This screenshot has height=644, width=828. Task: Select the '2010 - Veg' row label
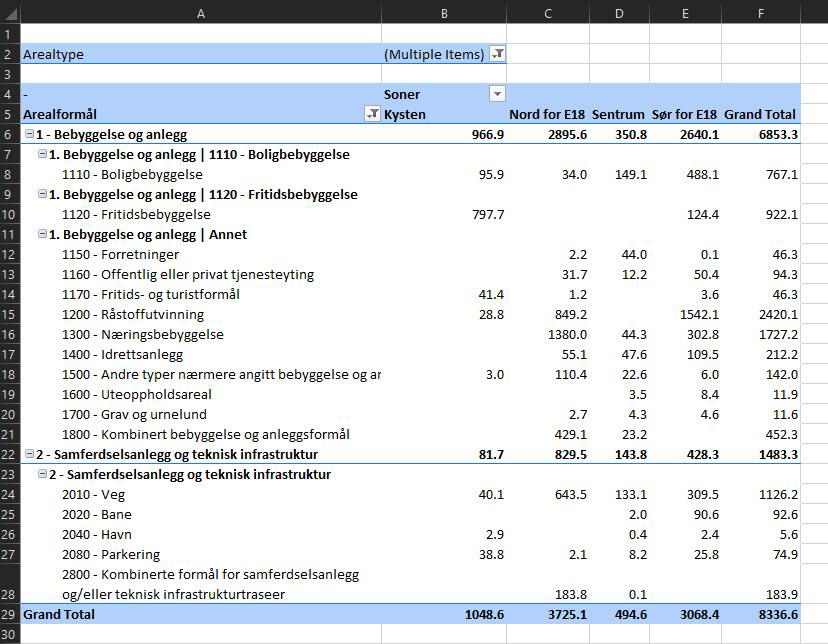click(x=96, y=494)
